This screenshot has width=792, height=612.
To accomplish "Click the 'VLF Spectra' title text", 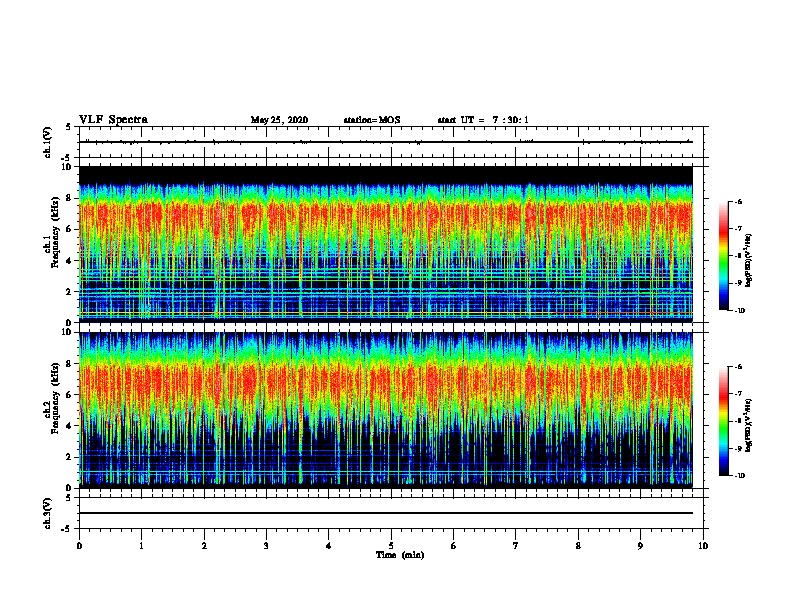I will tap(113, 120).
